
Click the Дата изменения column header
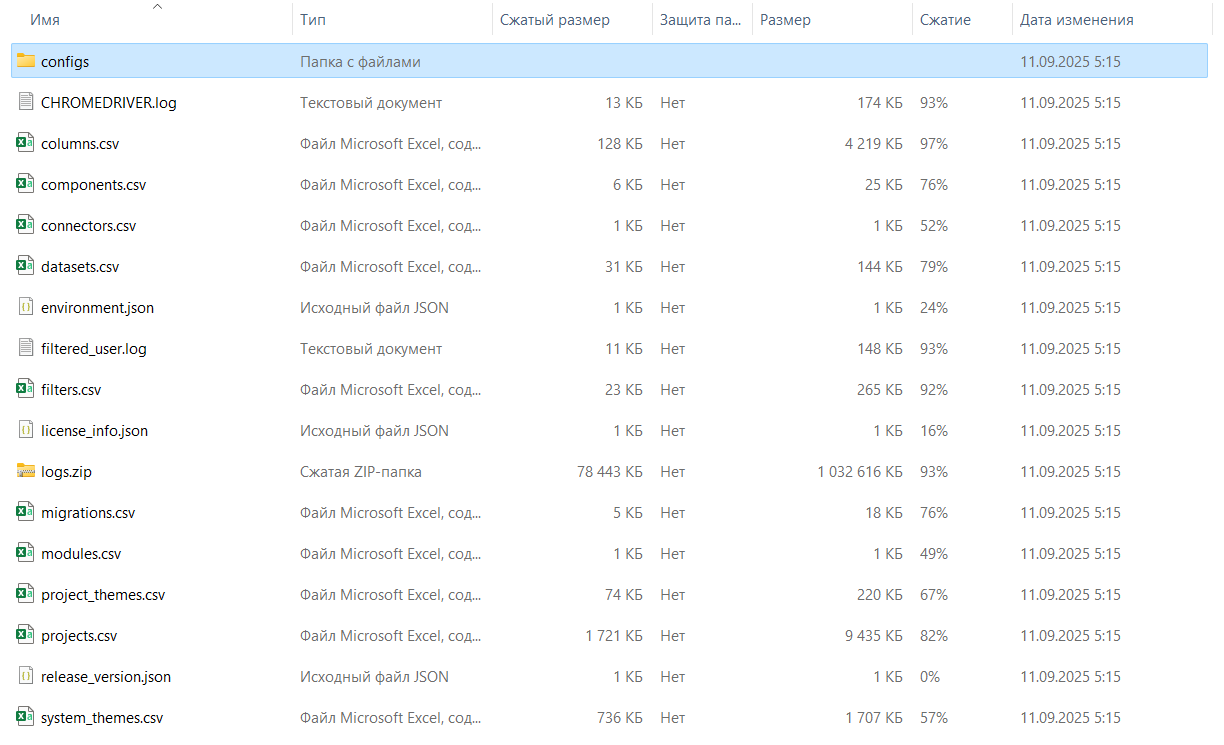coord(1076,20)
